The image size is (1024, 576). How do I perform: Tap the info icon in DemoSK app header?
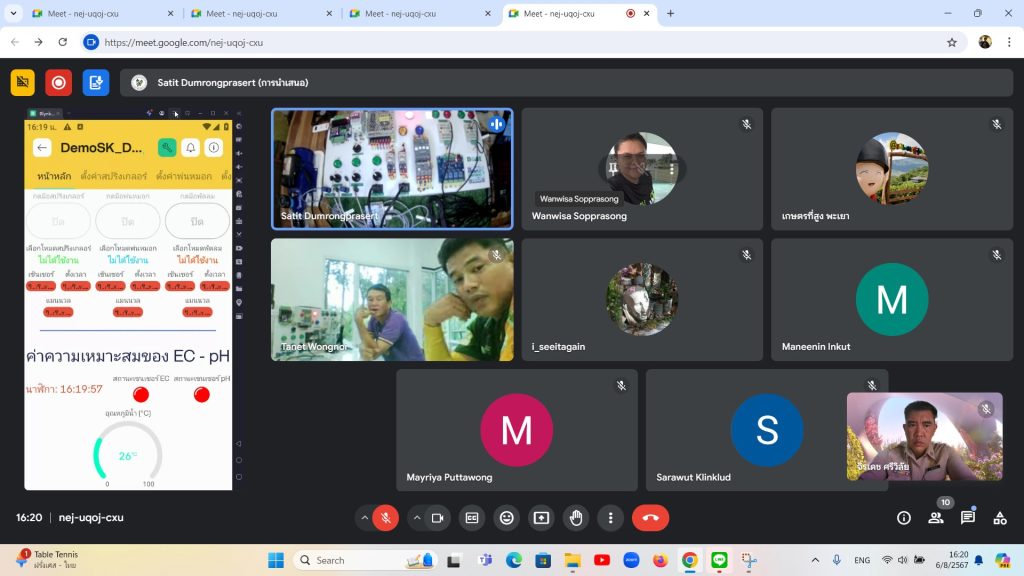(214, 148)
